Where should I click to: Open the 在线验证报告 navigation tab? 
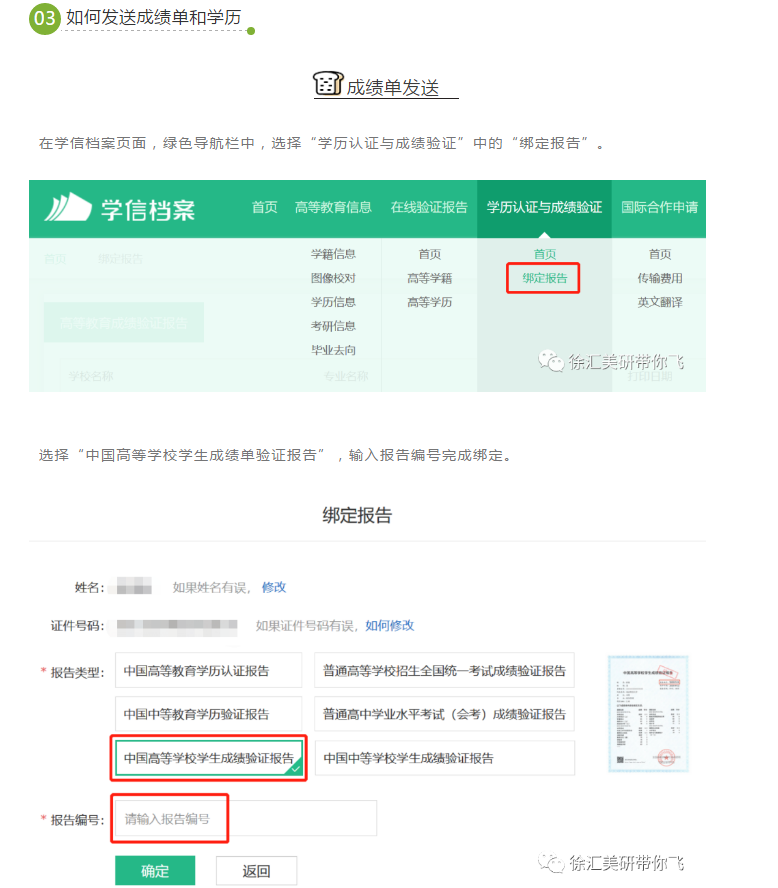429,207
